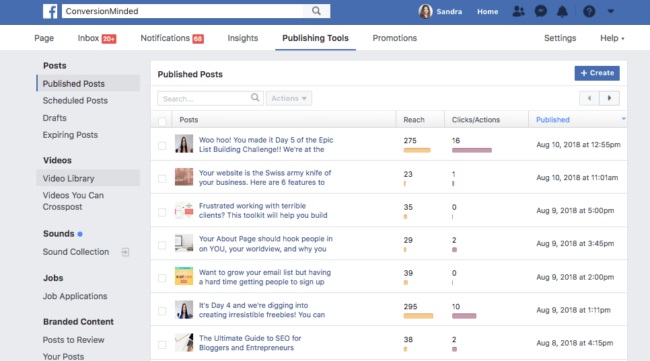This screenshot has width=650, height=361.
Task: Toggle the select-all posts checkbox
Action: point(162,121)
